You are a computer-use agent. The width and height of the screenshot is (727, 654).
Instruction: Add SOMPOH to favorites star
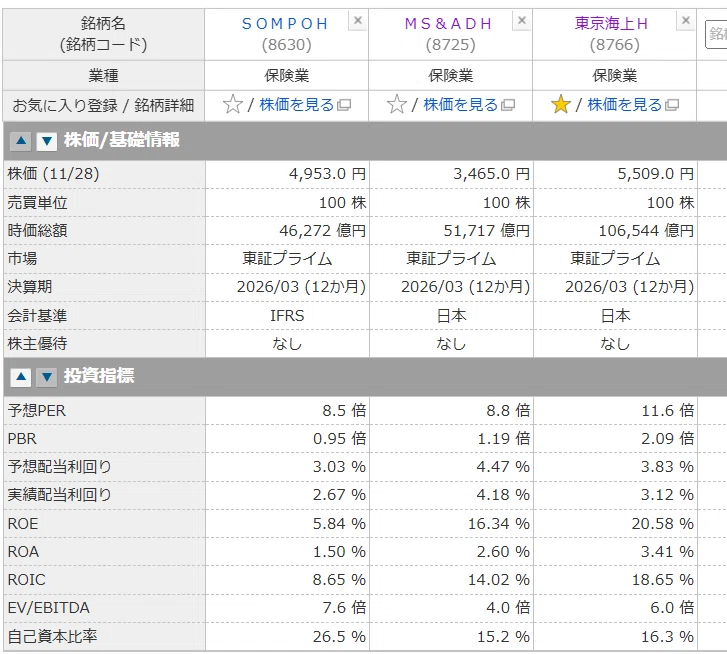[233, 104]
